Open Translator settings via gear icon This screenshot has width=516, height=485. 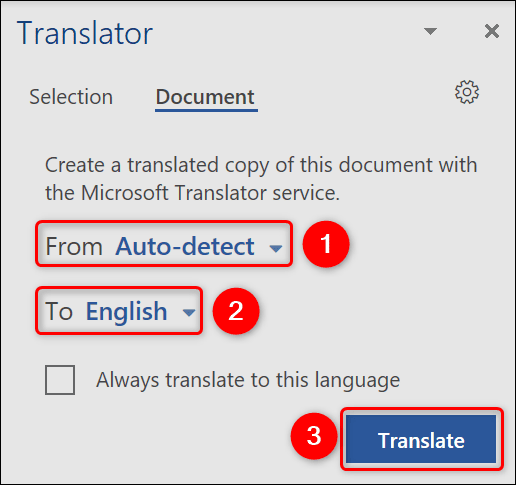467,92
